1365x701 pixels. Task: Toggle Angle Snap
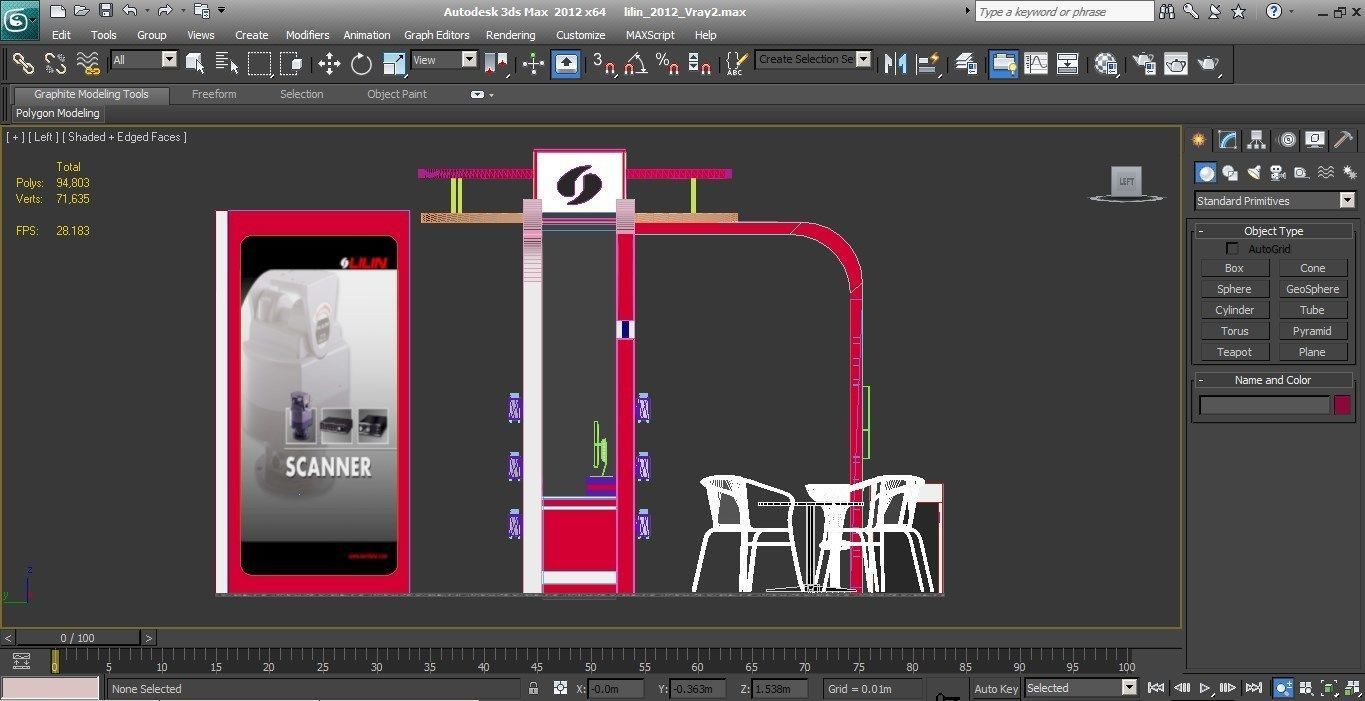[x=636, y=63]
